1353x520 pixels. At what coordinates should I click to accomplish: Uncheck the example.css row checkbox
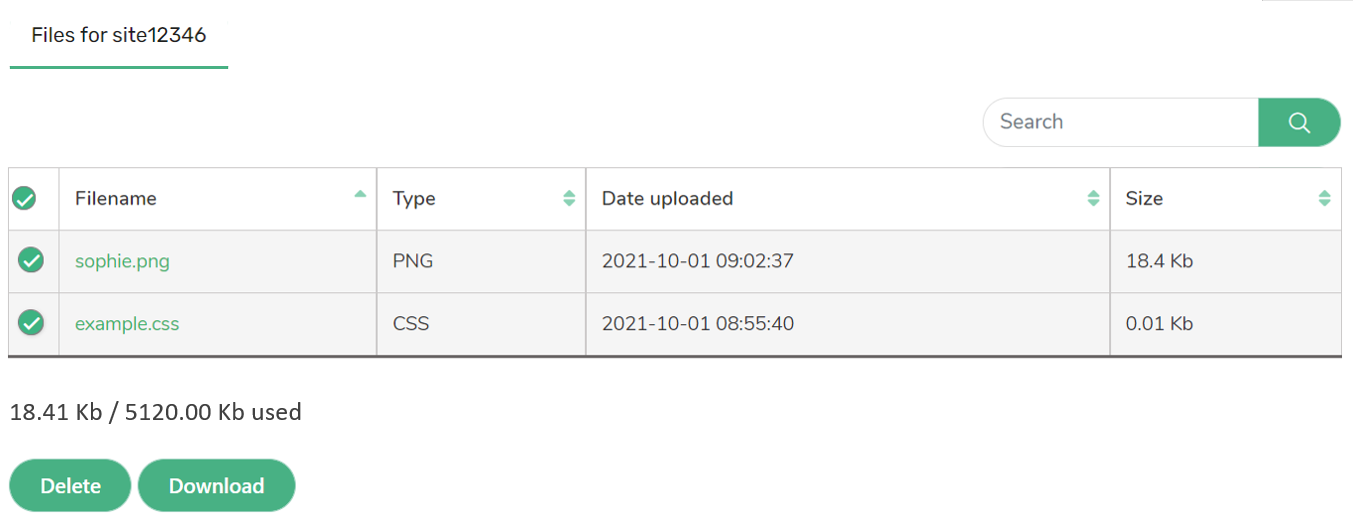click(x=32, y=323)
